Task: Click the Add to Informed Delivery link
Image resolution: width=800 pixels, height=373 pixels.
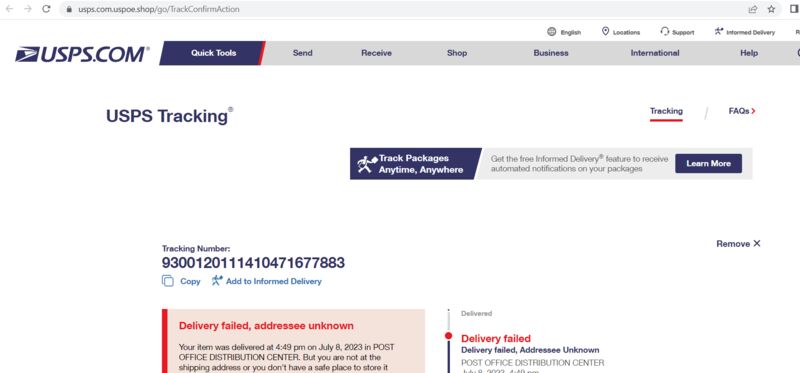Action: point(274,282)
